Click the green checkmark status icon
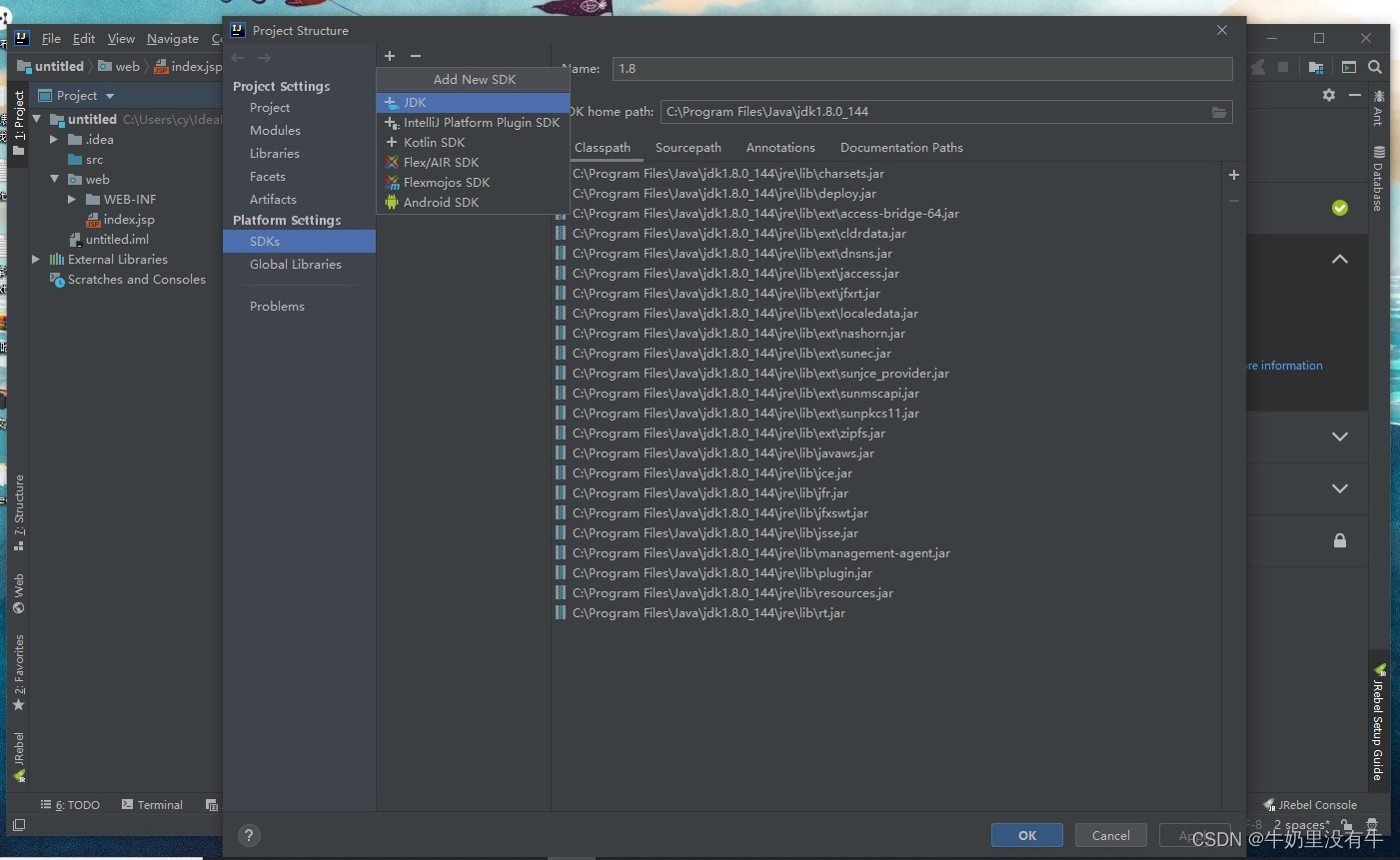 [x=1340, y=208]
